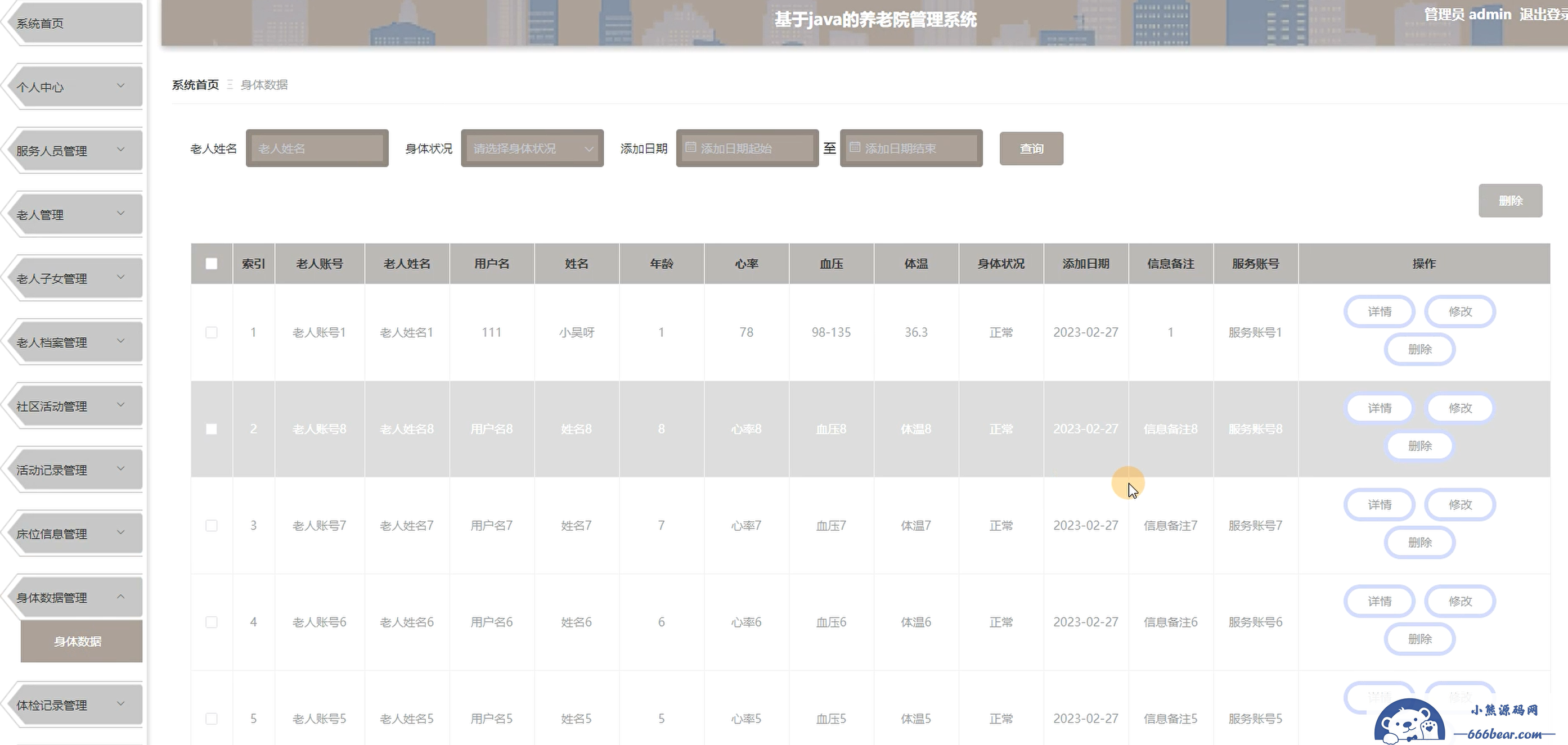Click the 小熊源码网 bear logo
Viewport: 1568px width, 745px height.
coord(1410,723)
